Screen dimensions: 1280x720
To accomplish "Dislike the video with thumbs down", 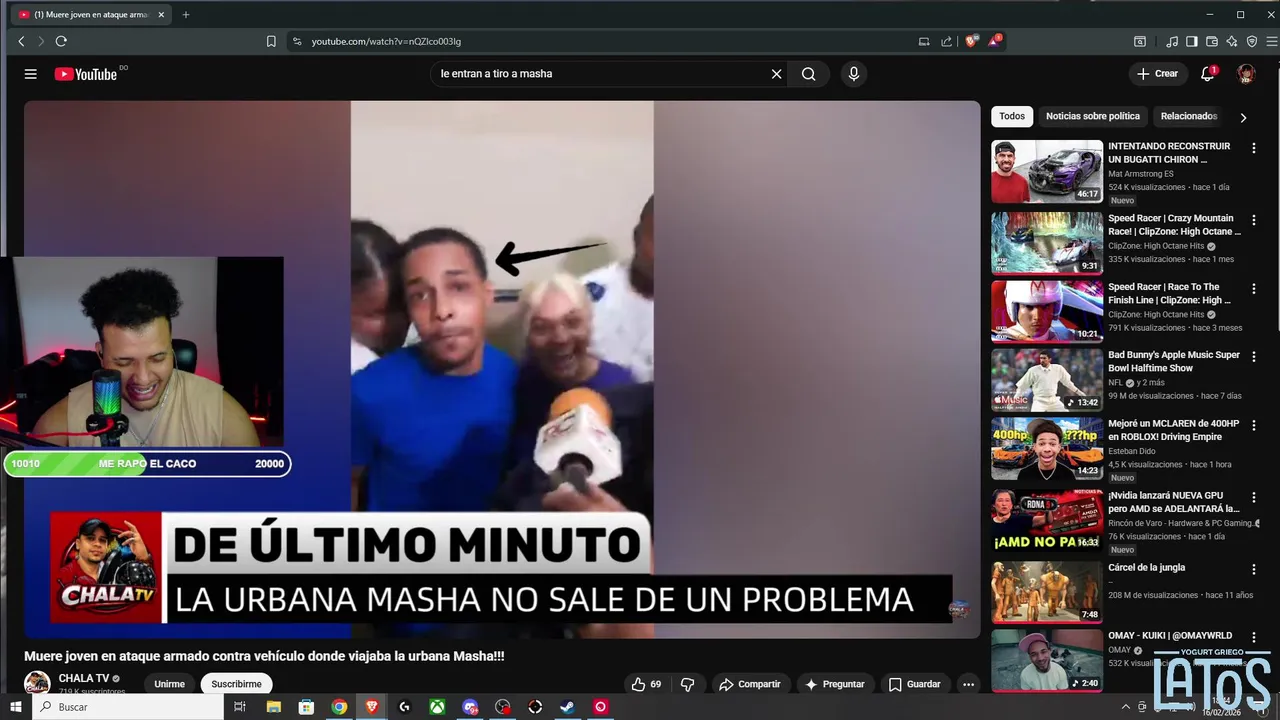I will (x=687, y=684).
